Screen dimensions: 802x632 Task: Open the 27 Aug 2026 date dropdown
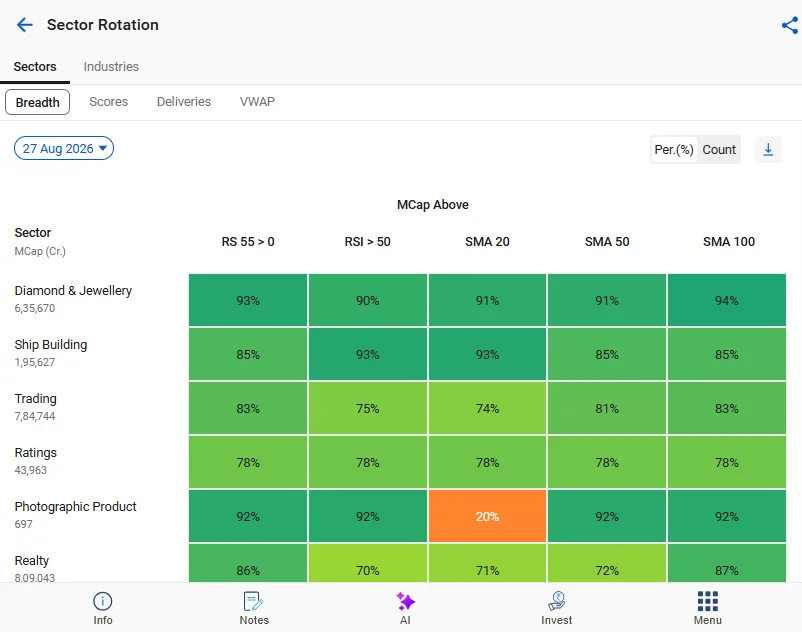(64, 148)
